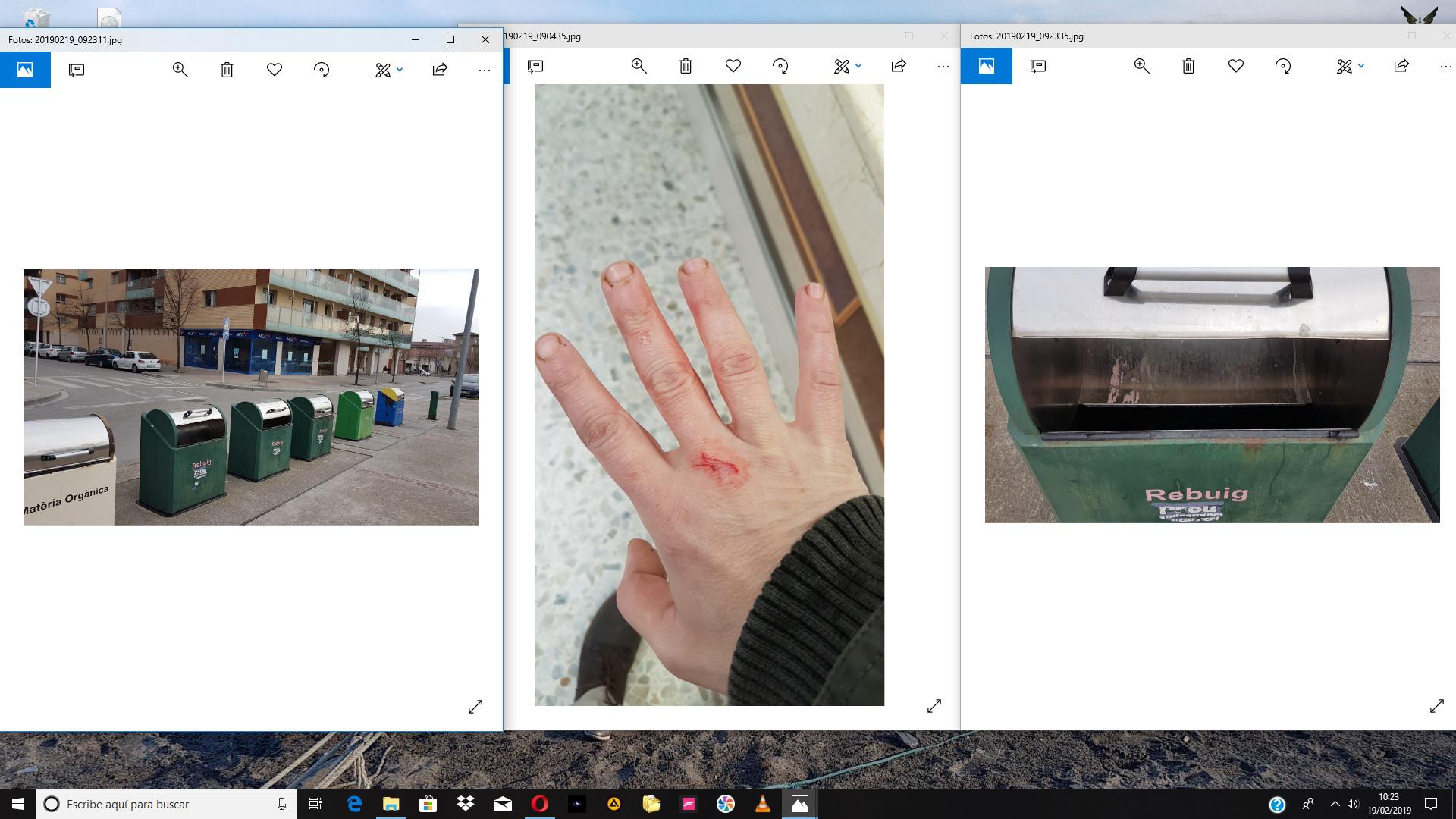Enter full screen for hand photo
The width and height of the screenshot is (1456, 819).
pos(934,706)
